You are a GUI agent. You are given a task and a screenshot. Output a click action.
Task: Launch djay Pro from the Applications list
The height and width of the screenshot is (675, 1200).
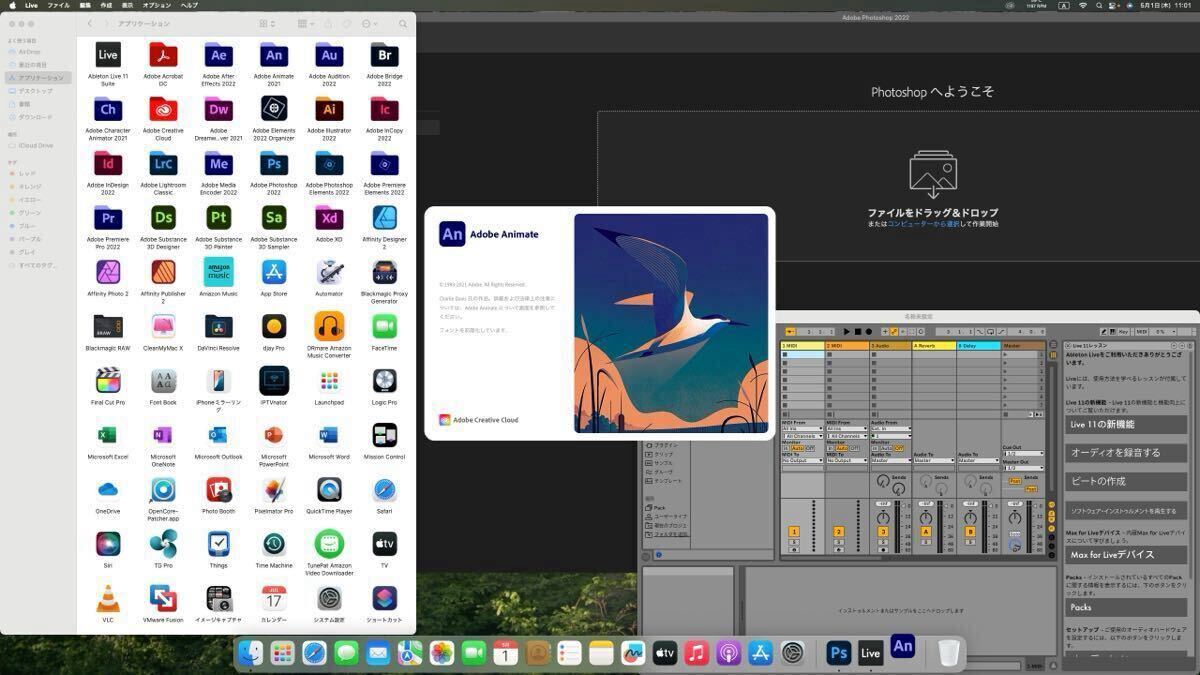[x=274, y=326]
